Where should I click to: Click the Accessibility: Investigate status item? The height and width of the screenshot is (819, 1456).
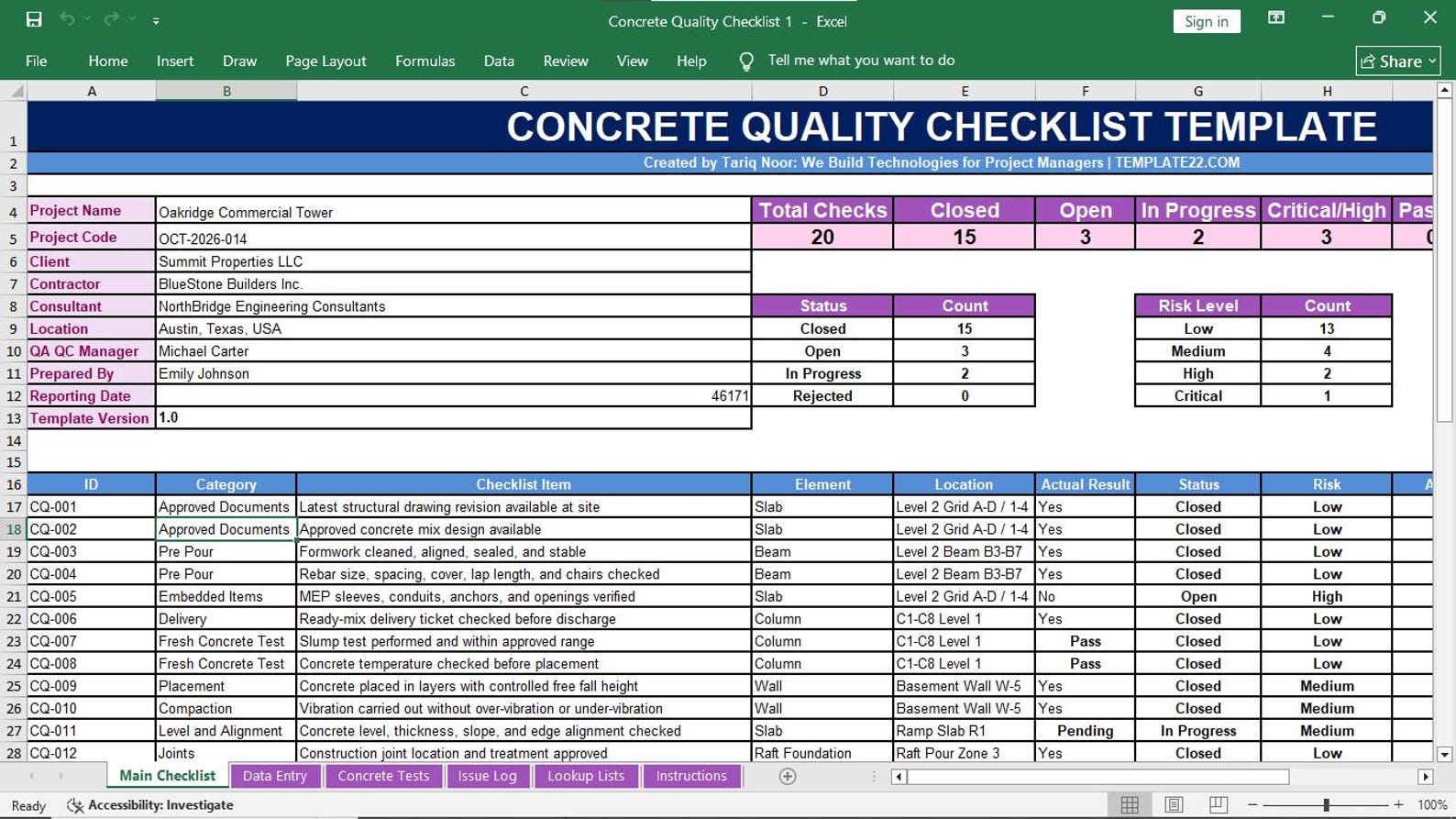click(x=150, y=805)
